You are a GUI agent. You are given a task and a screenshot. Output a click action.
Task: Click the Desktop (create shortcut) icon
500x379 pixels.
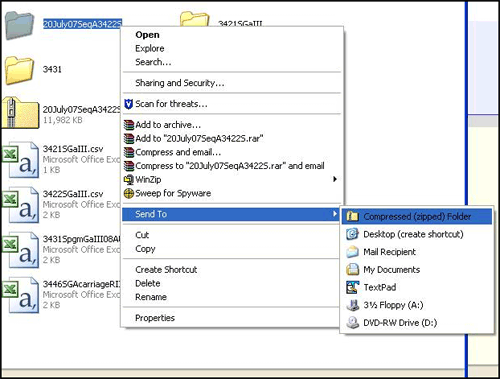coord(352,234)
